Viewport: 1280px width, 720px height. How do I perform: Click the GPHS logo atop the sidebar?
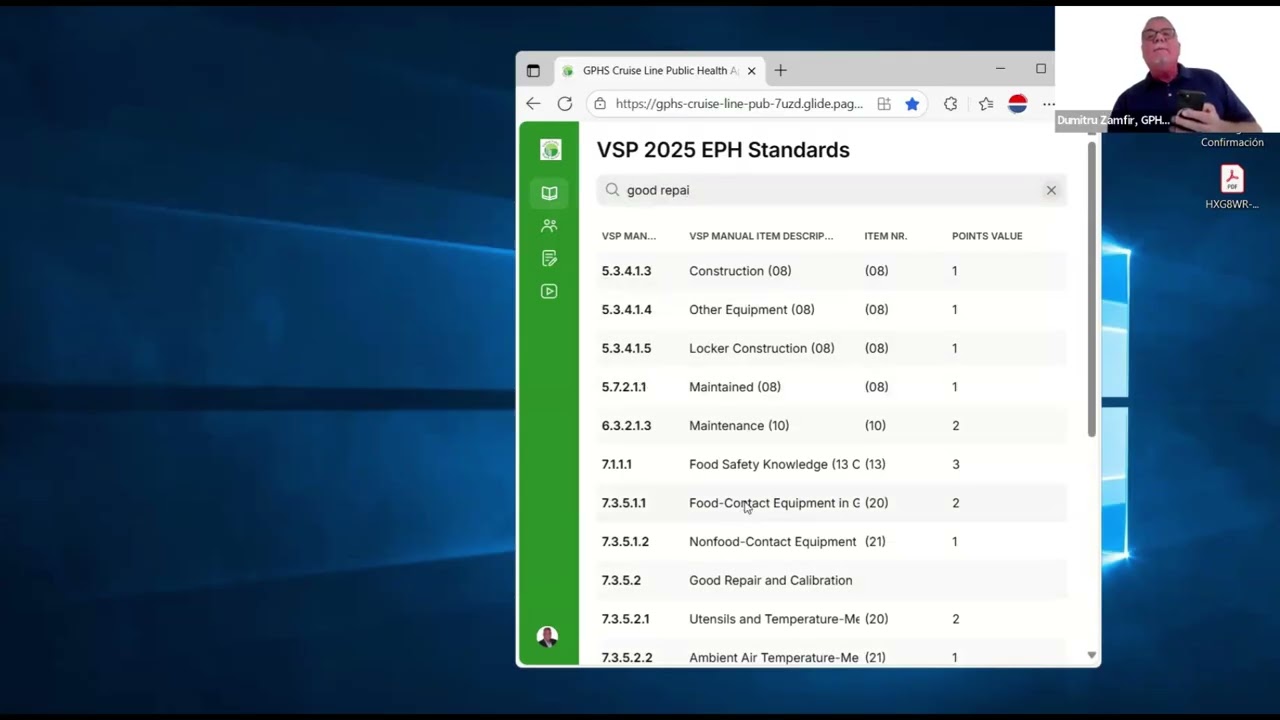tap(550, 150)
